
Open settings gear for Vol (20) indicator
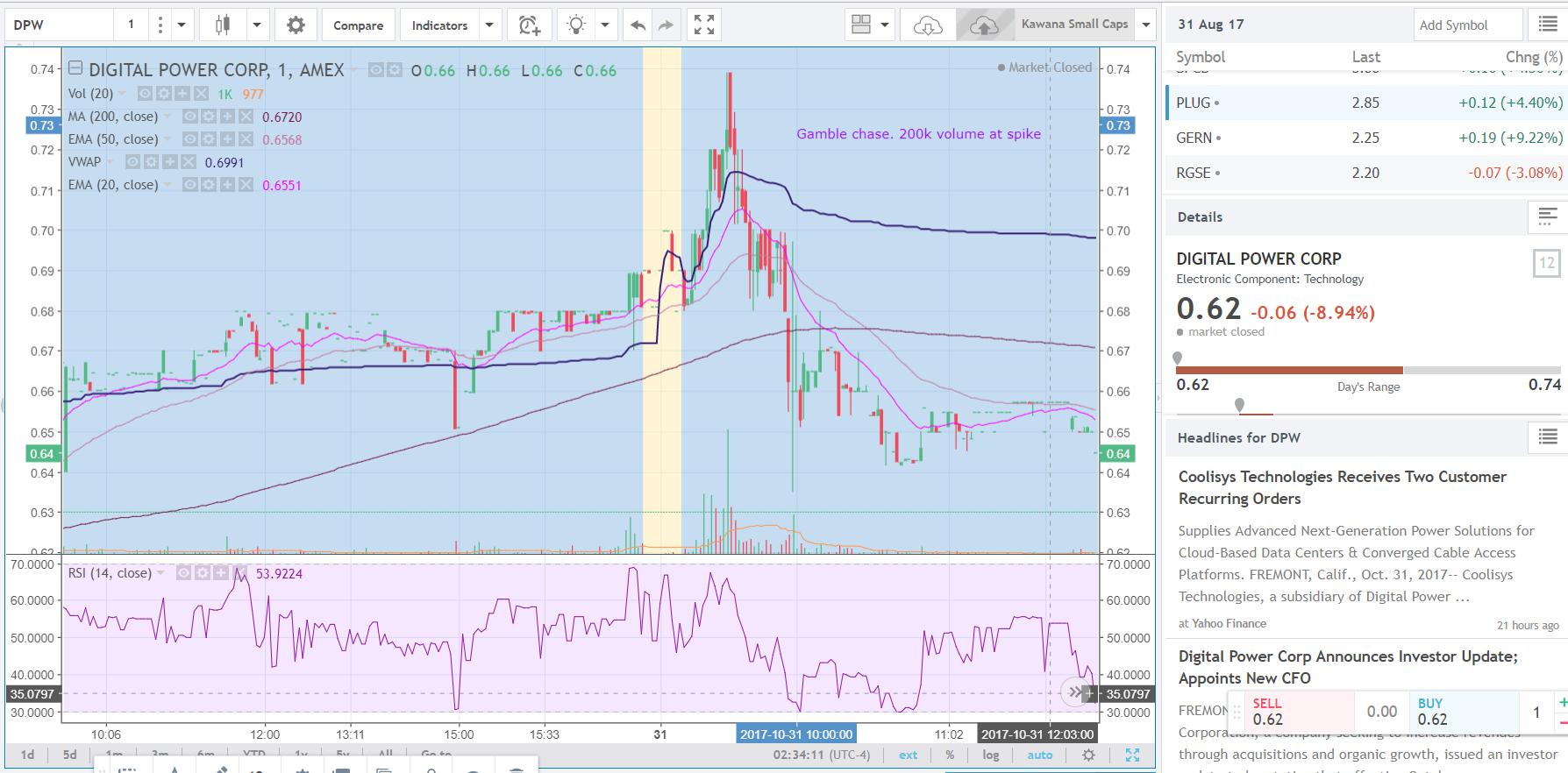pos(163,94)
